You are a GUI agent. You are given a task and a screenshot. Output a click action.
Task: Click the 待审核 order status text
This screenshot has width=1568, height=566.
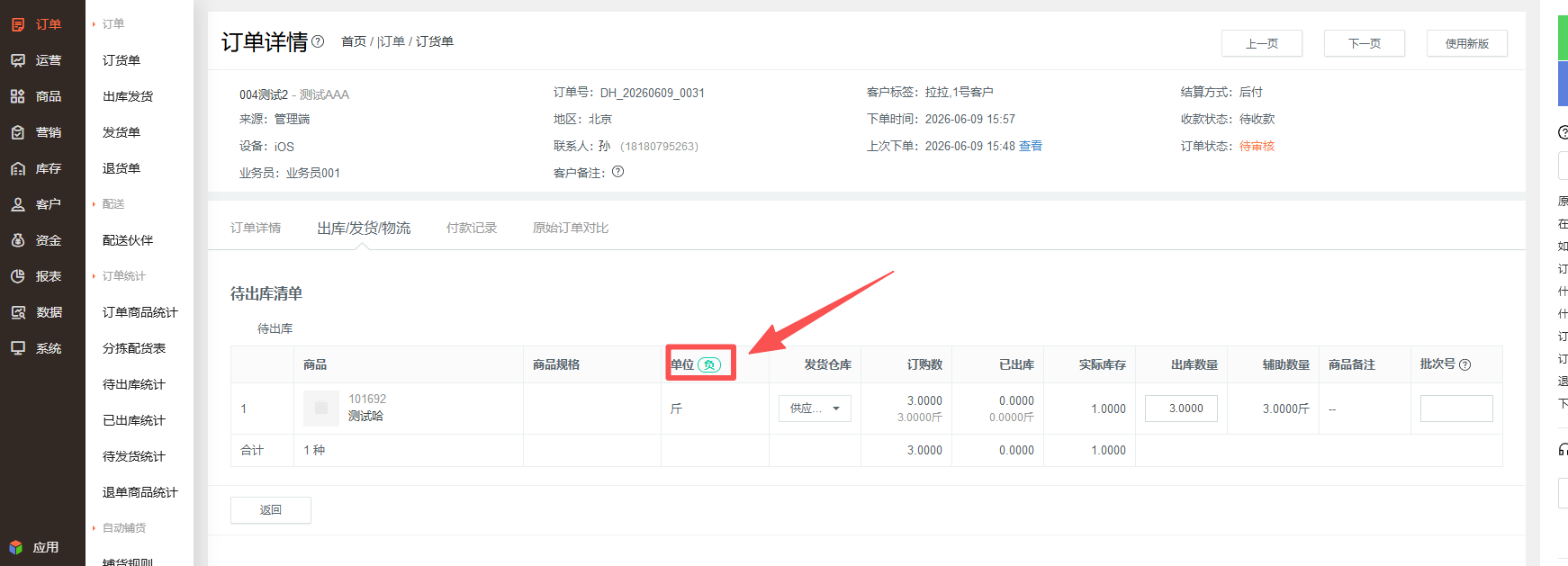click(x=1257, y=146)
